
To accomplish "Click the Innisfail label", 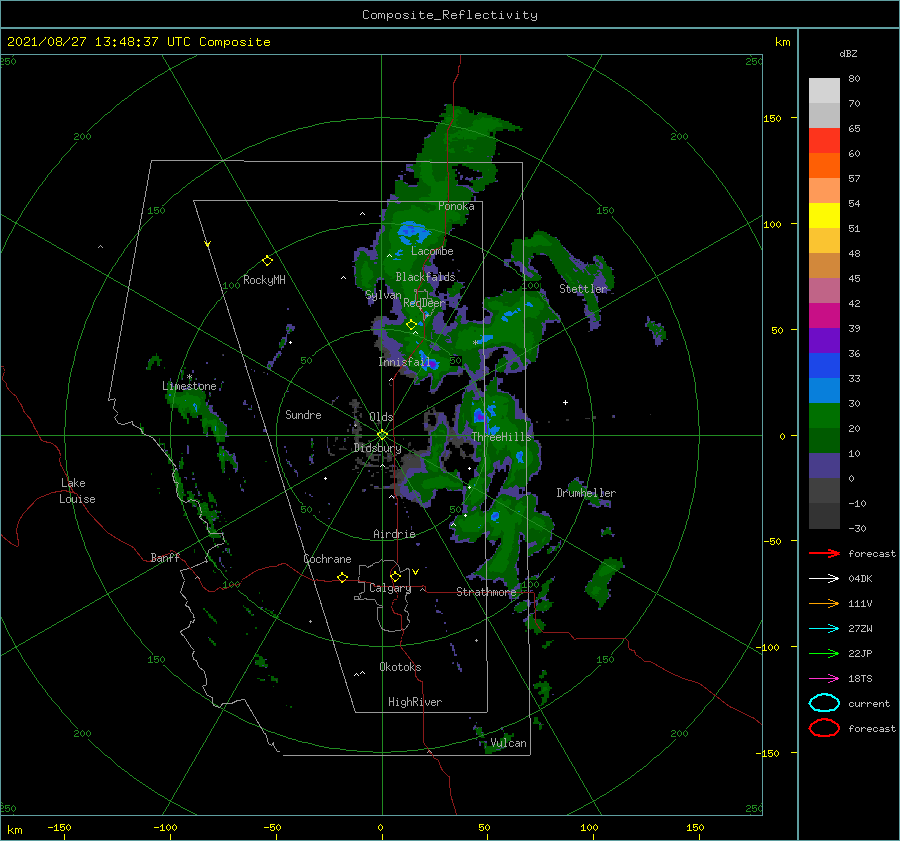I will coord(404,362).
